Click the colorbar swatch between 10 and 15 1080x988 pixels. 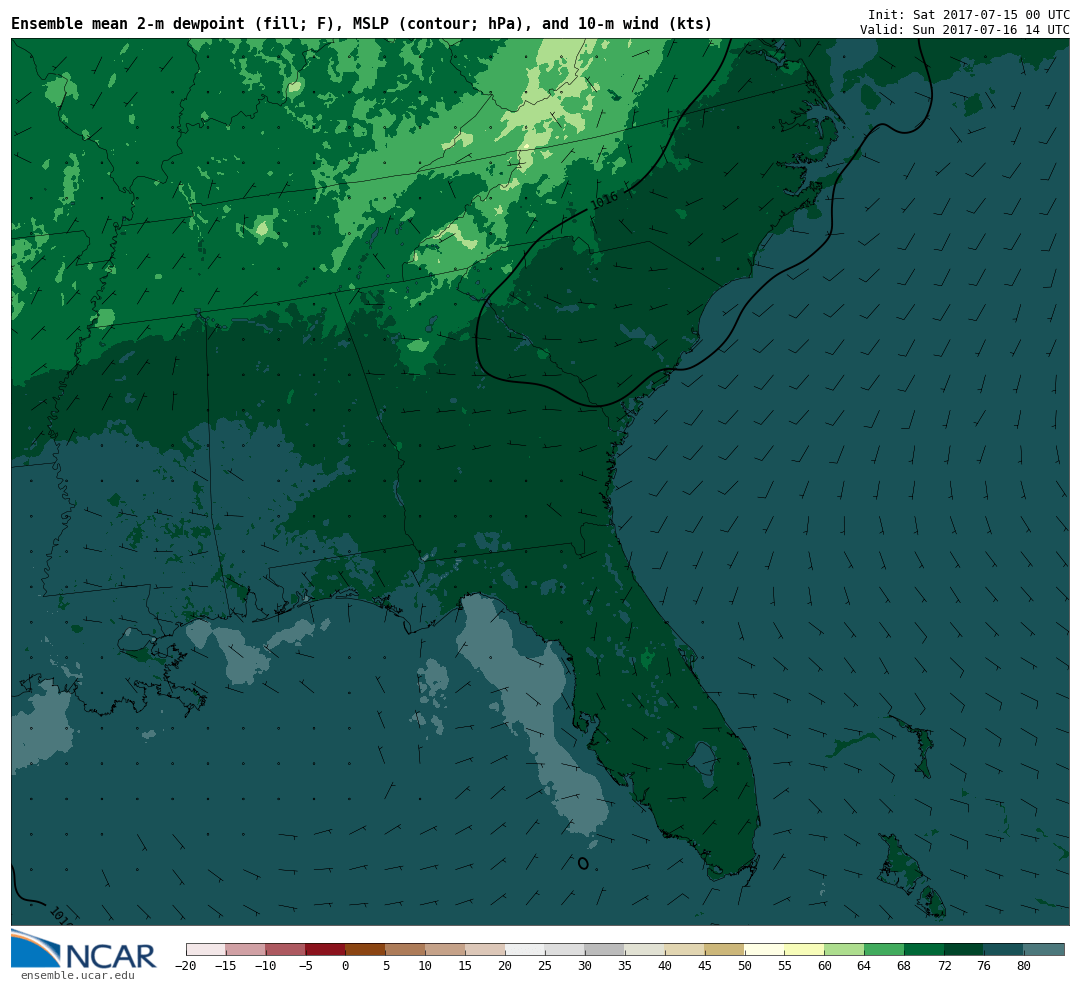tap(446, 949)
